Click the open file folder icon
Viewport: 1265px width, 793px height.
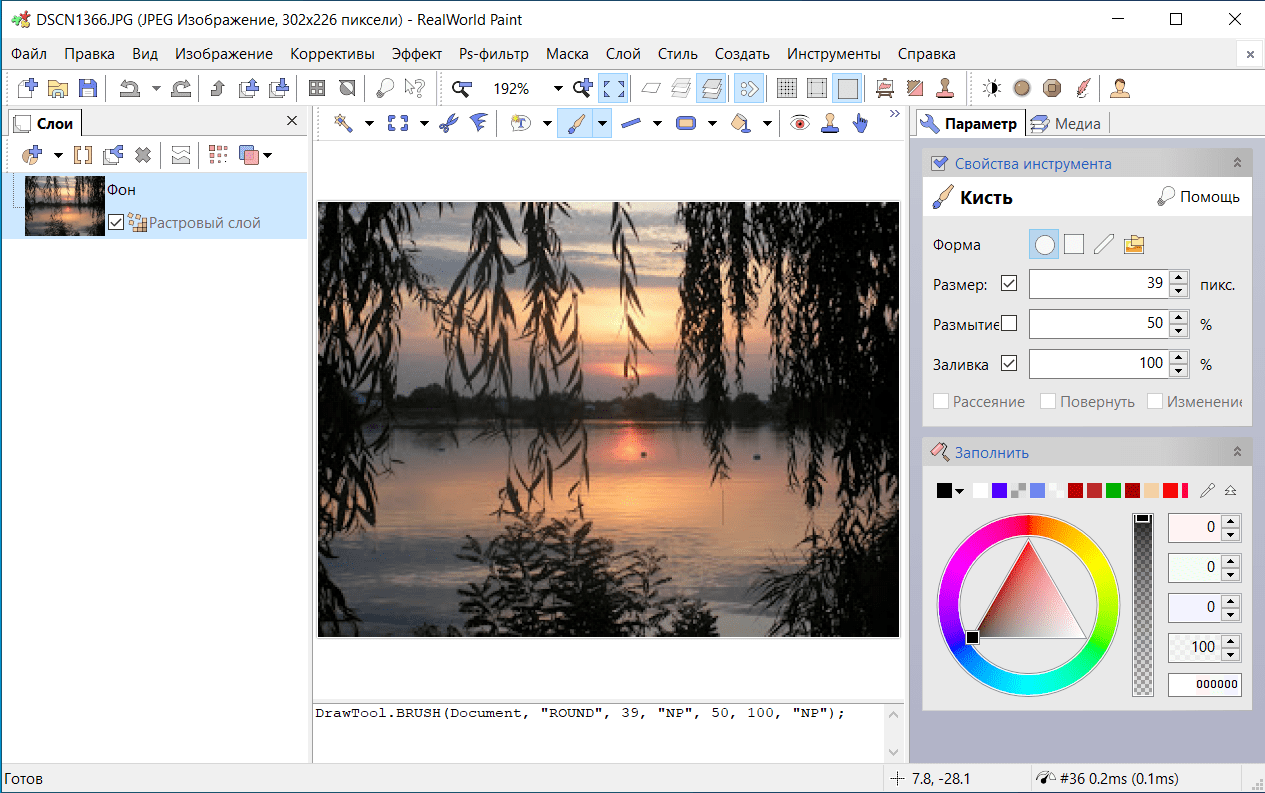coord(58,88)
